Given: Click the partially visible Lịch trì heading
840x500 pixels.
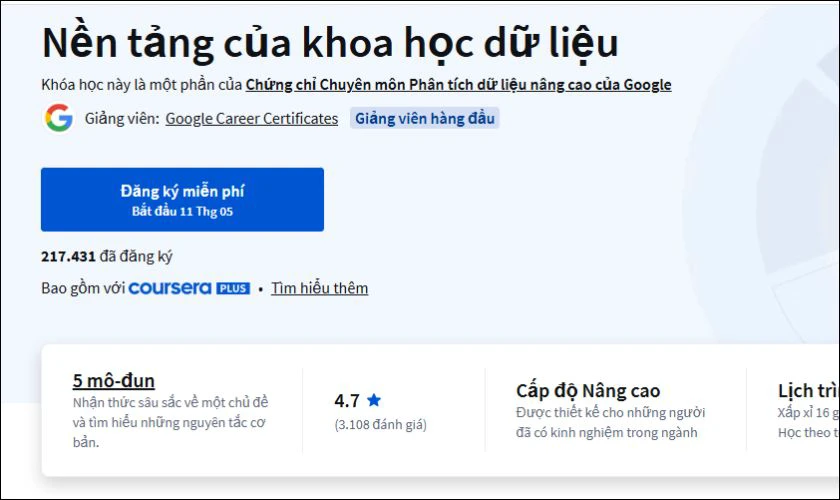Looking at the screenshot, I should click(x=808, y=391).
